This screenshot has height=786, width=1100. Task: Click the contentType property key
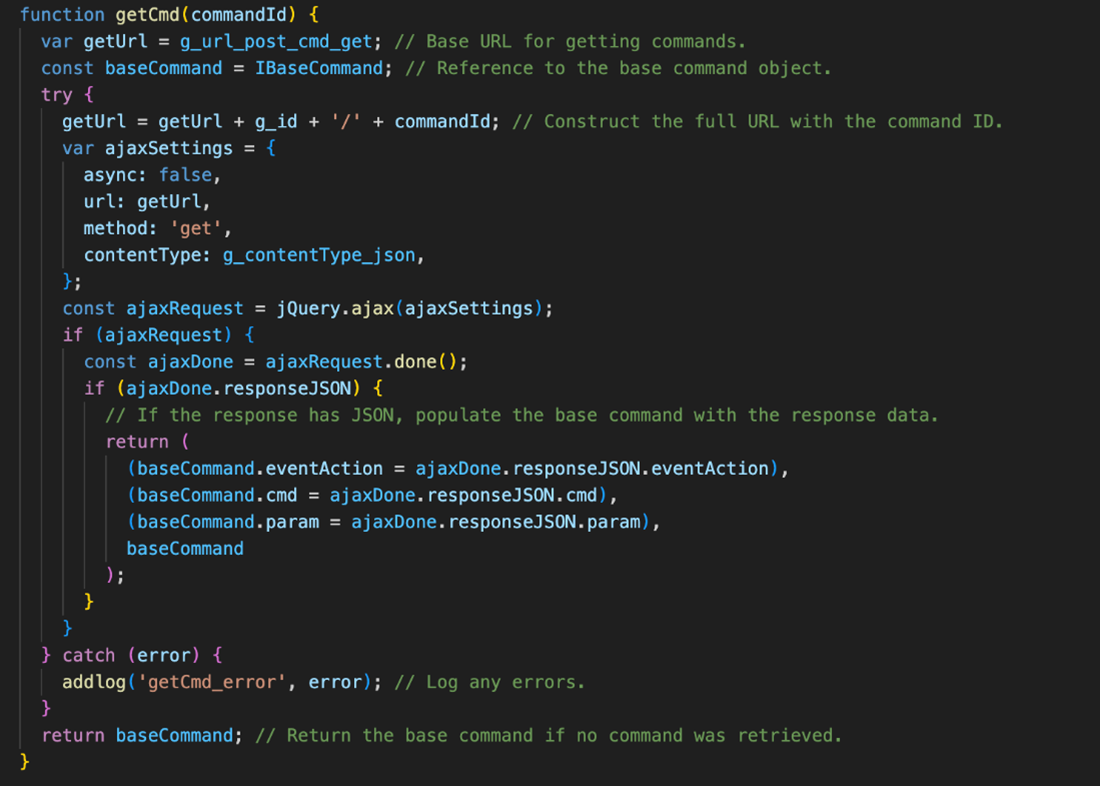[142, 255]
